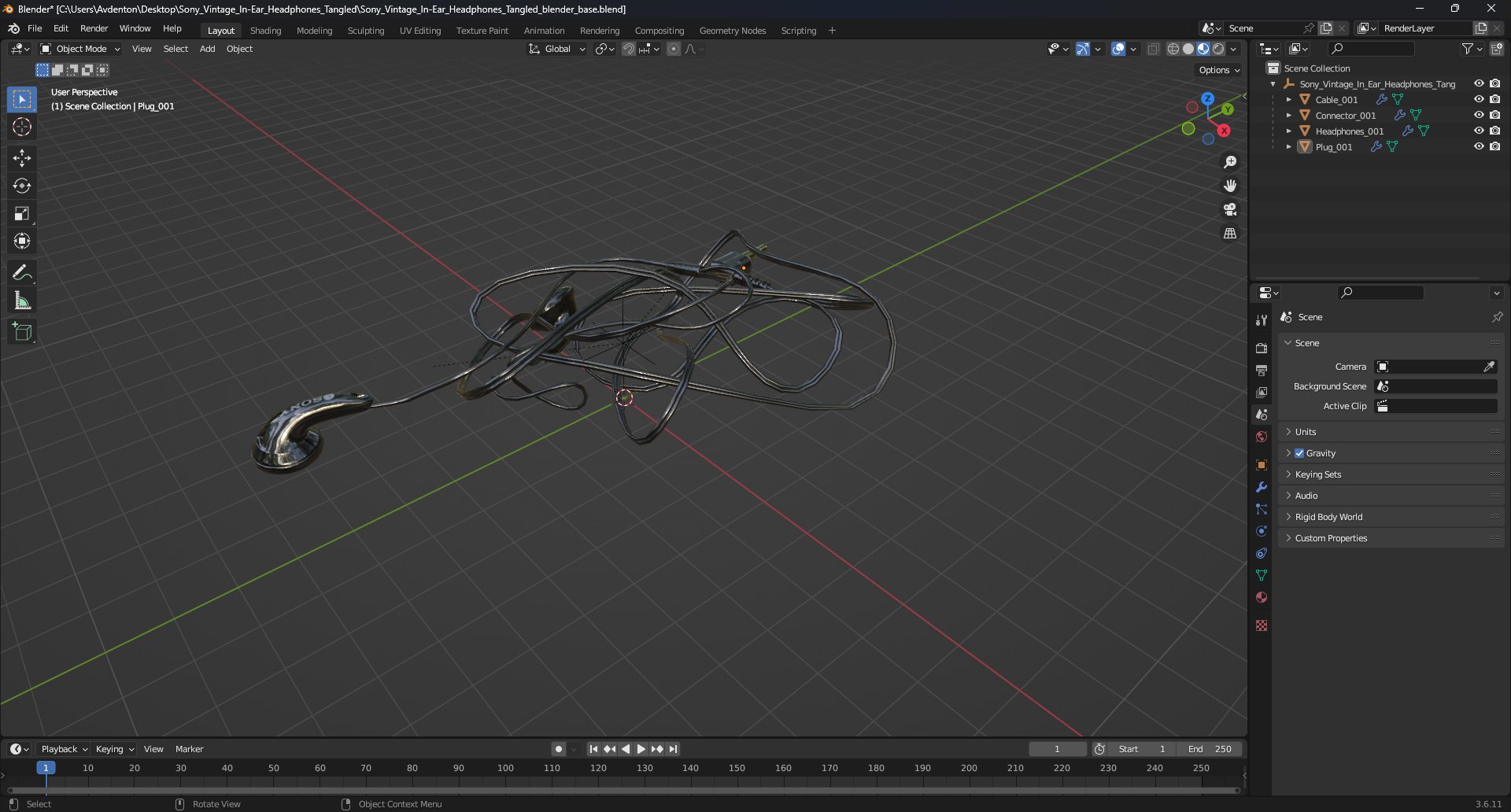
Task: Toggle X-ray display mode
Action: click(x=1154, y=49)
